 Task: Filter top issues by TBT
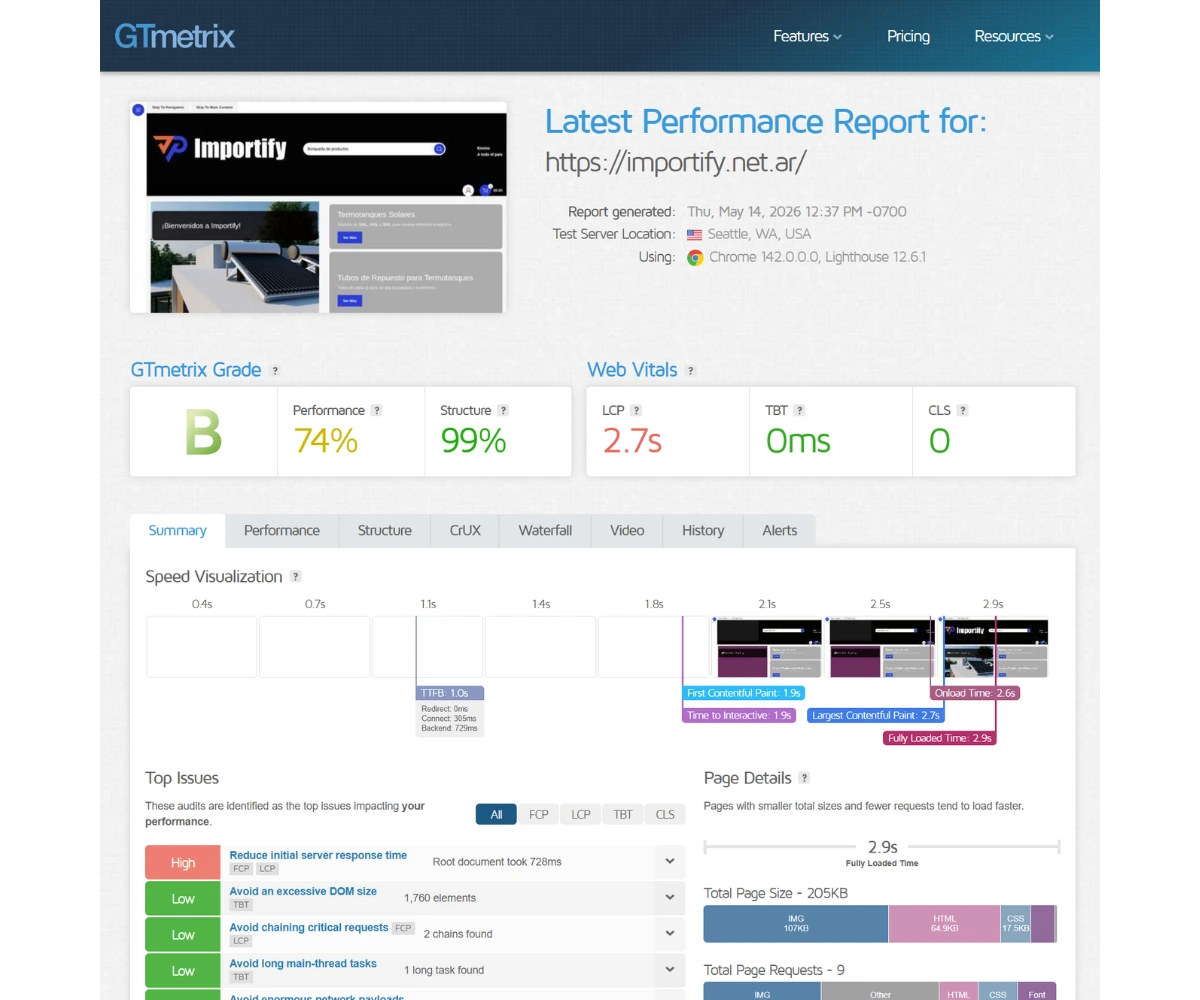coord(623,814)
